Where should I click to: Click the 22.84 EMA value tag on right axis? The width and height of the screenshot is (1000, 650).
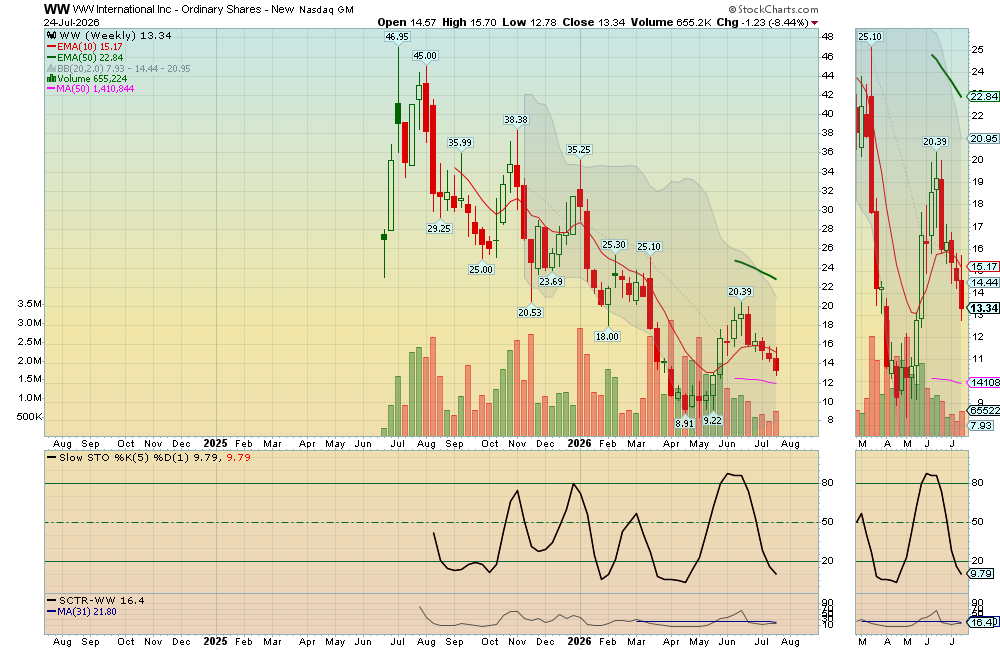pyautogui.click(x=984, y=96)
